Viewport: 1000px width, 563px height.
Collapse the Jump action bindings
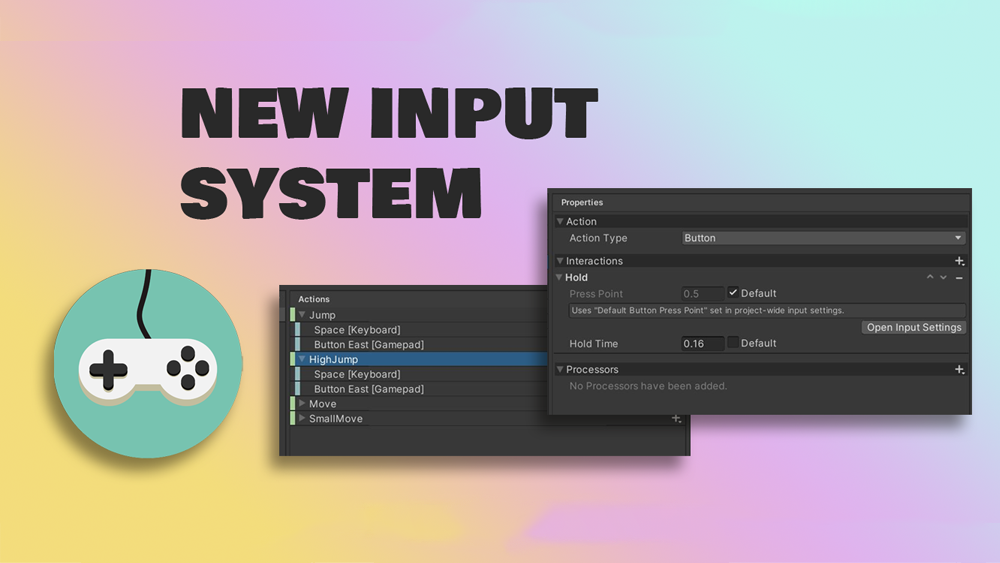pyautogui.click(x=302, y=315)
